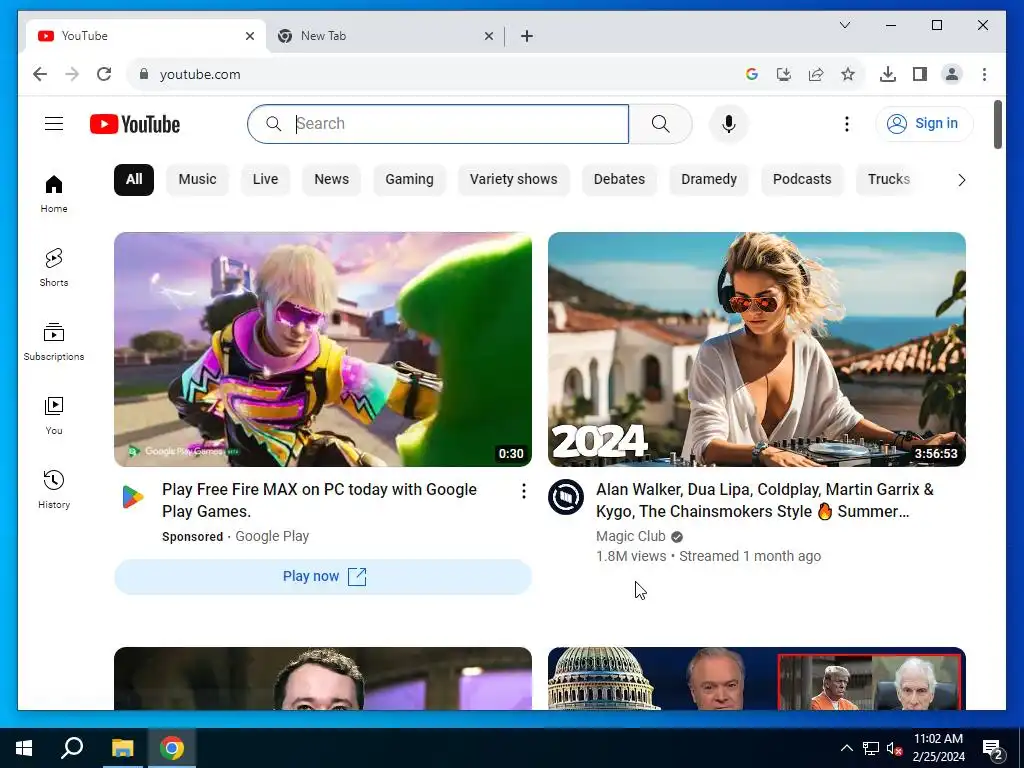Show more category chips with right arrow
Image resolution: width=1024 pixels, height=768 pixels.
click(x=961, y=180)
